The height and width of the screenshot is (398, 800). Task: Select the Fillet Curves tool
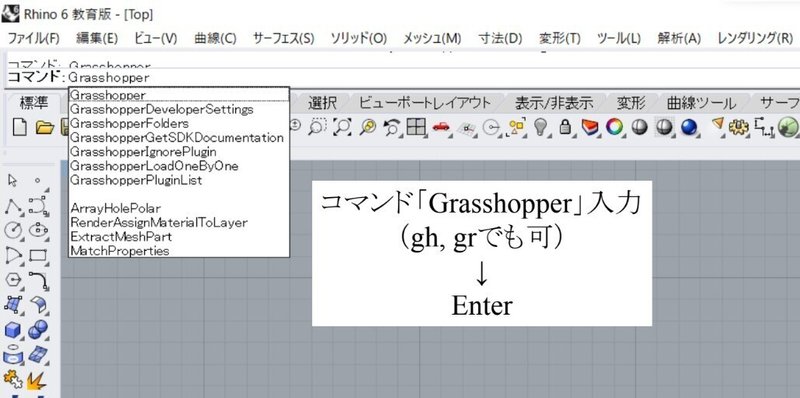(x=38, y=280)
